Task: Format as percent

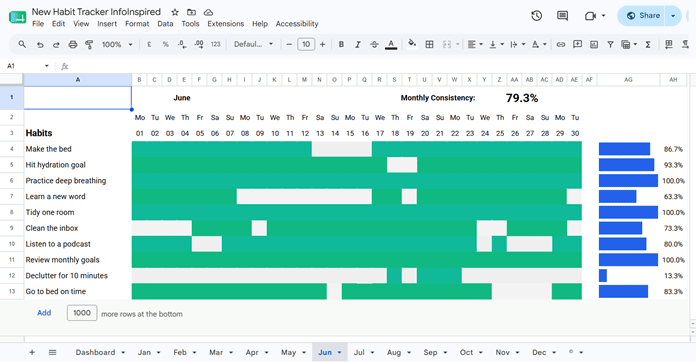Action: pos(166,44)
